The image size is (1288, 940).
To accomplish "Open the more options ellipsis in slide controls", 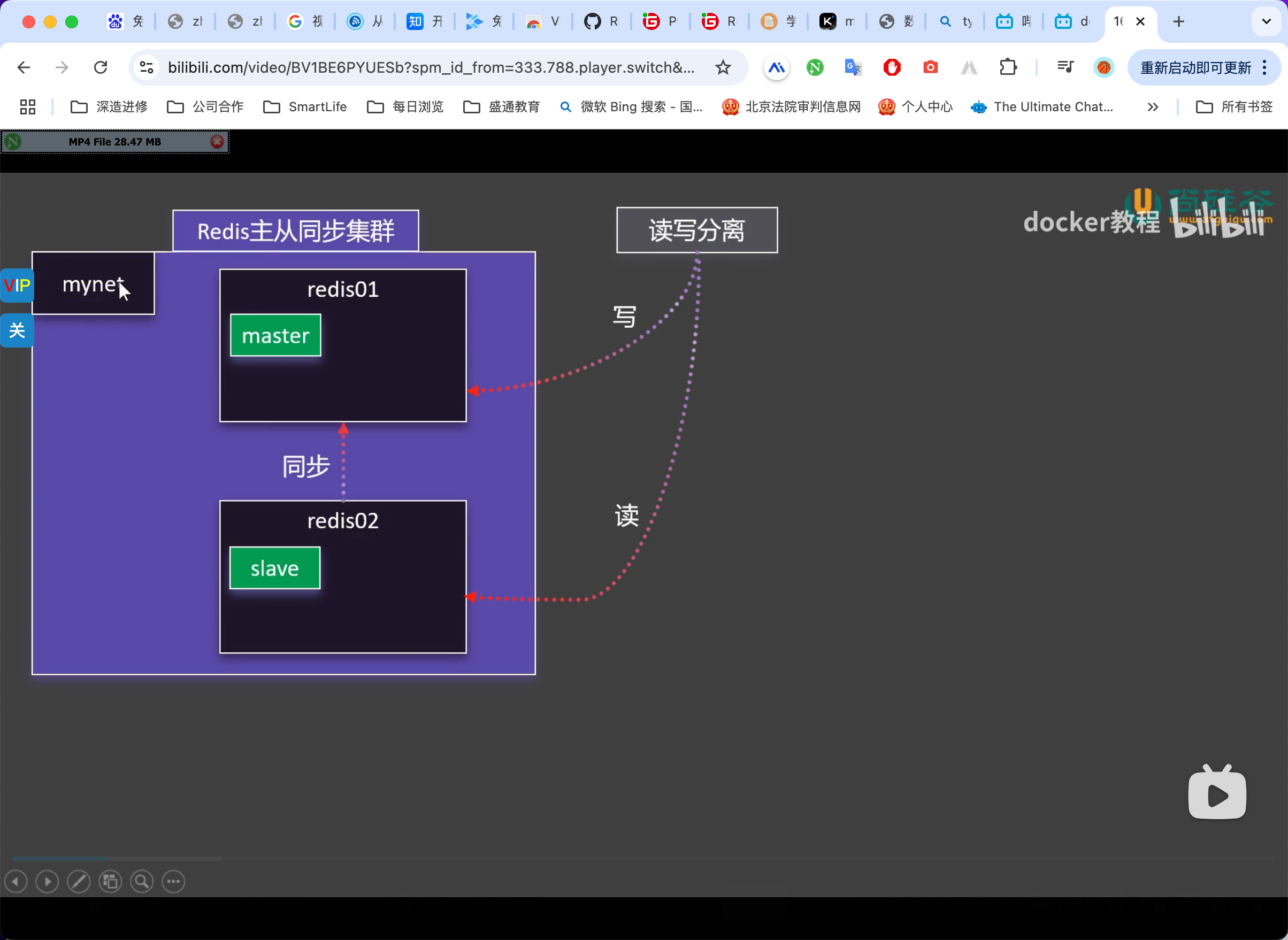I will [x=174, y=882].
